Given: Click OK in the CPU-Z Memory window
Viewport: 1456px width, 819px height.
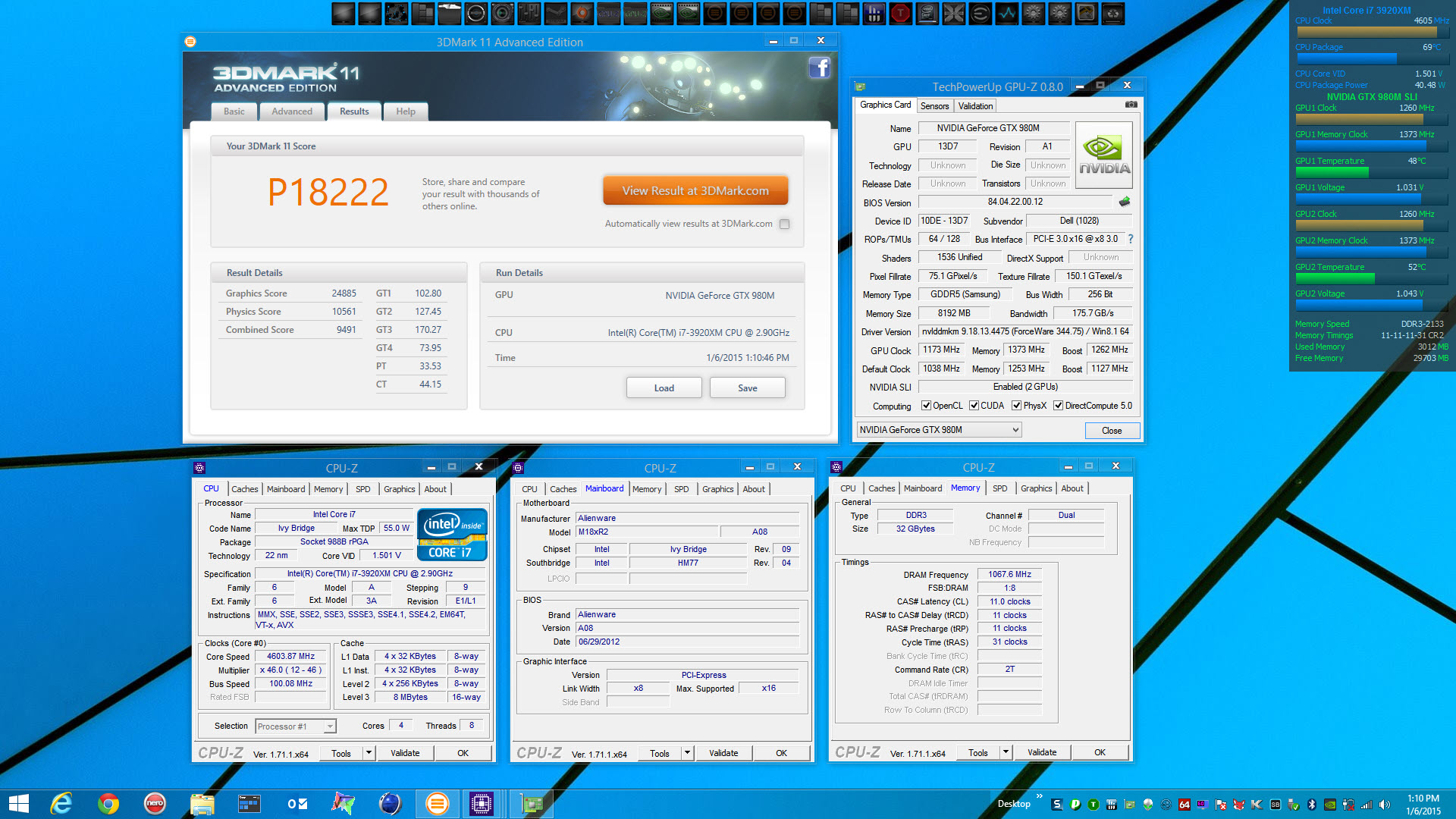Looking at the screenshot, I should pyautogui.click(x=1100, y=753).
